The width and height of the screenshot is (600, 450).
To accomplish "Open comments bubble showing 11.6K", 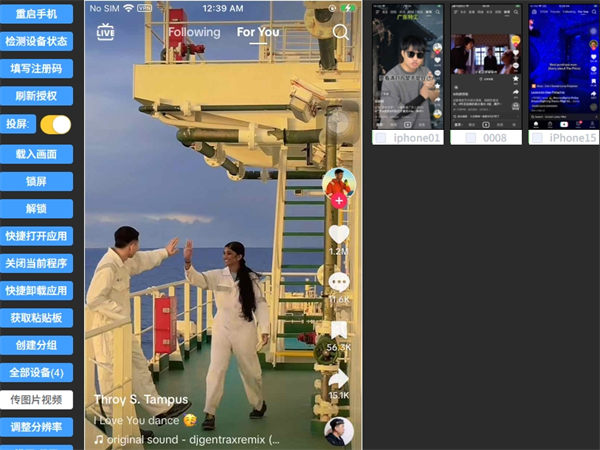I will (x=339, y=282).
